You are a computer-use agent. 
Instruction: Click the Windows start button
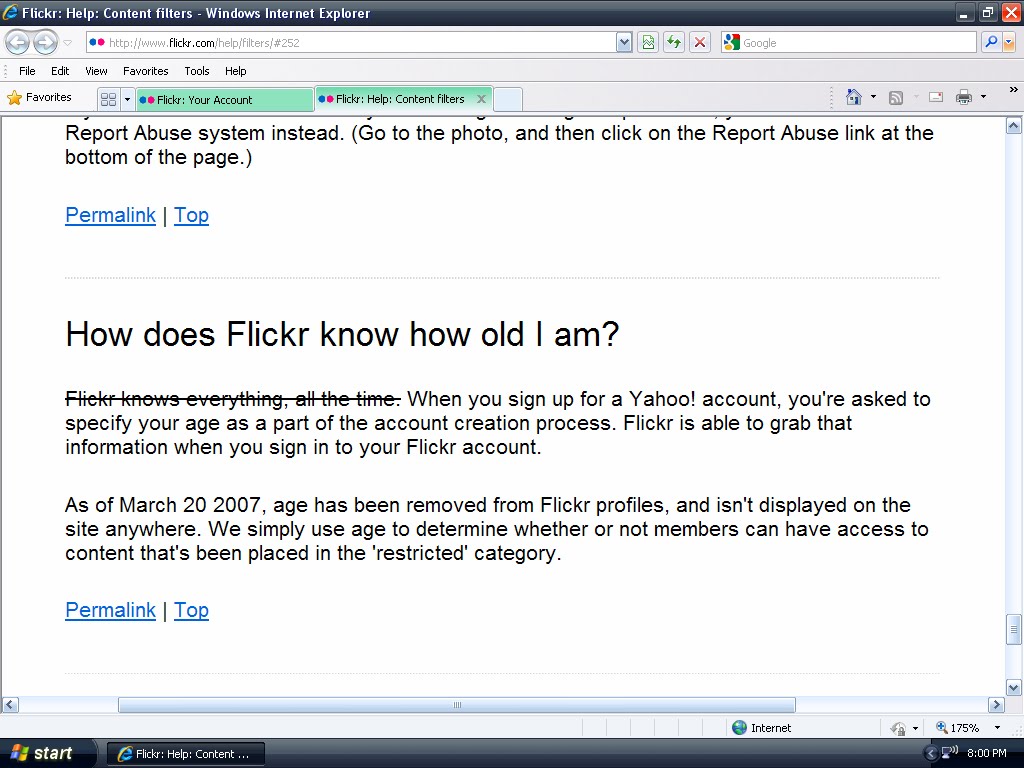(47, 754)
